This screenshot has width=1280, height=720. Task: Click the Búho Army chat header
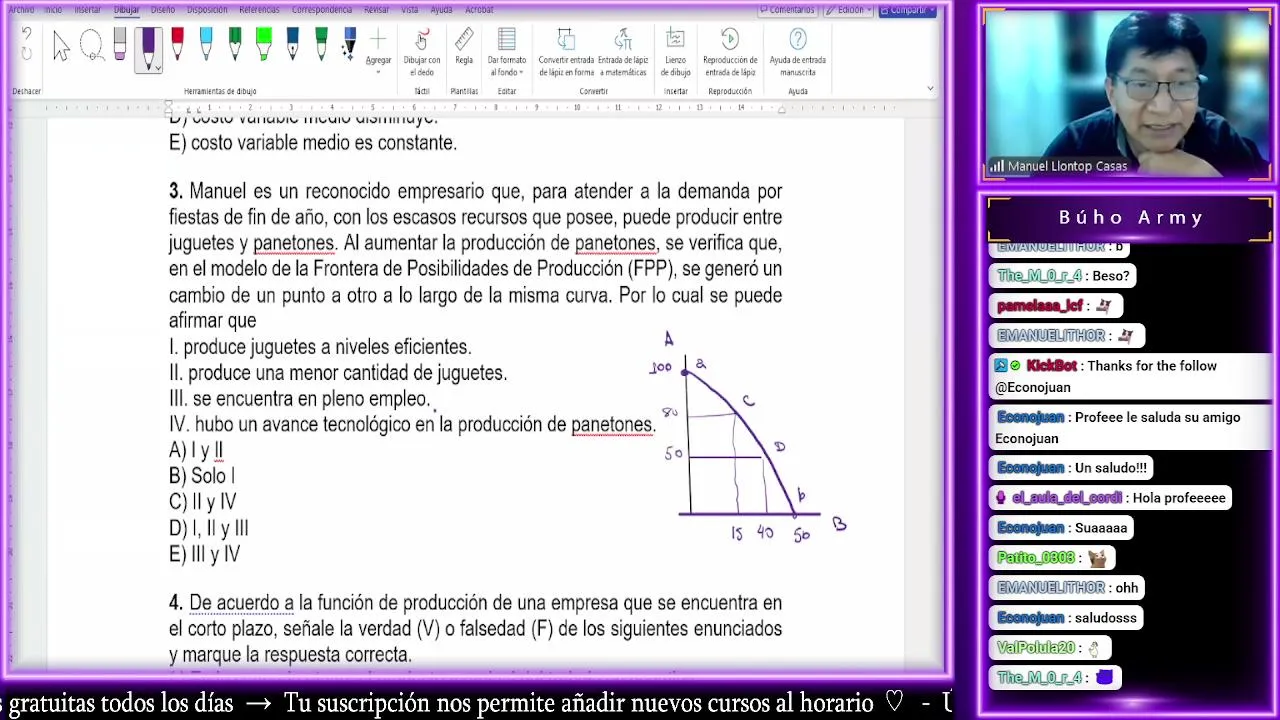[x=1131, y=217]
